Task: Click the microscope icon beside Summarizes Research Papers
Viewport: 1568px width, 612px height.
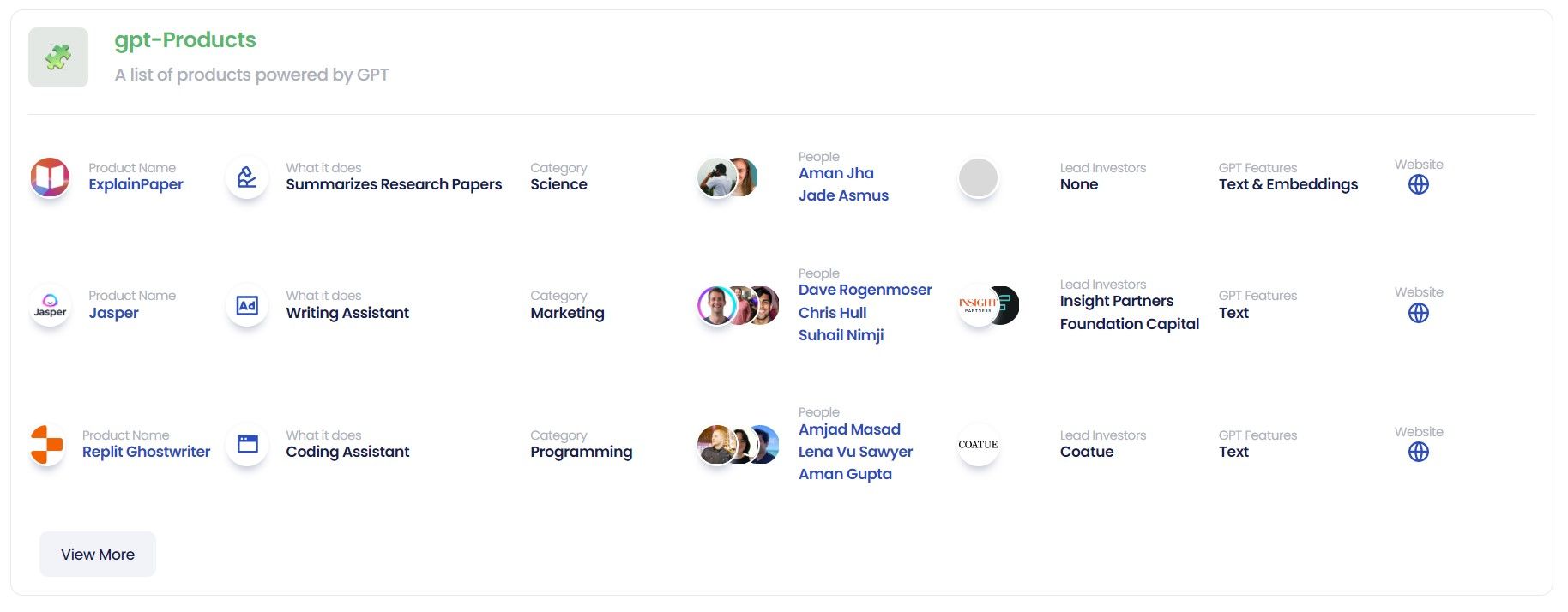Action: (x=247, y=177)
